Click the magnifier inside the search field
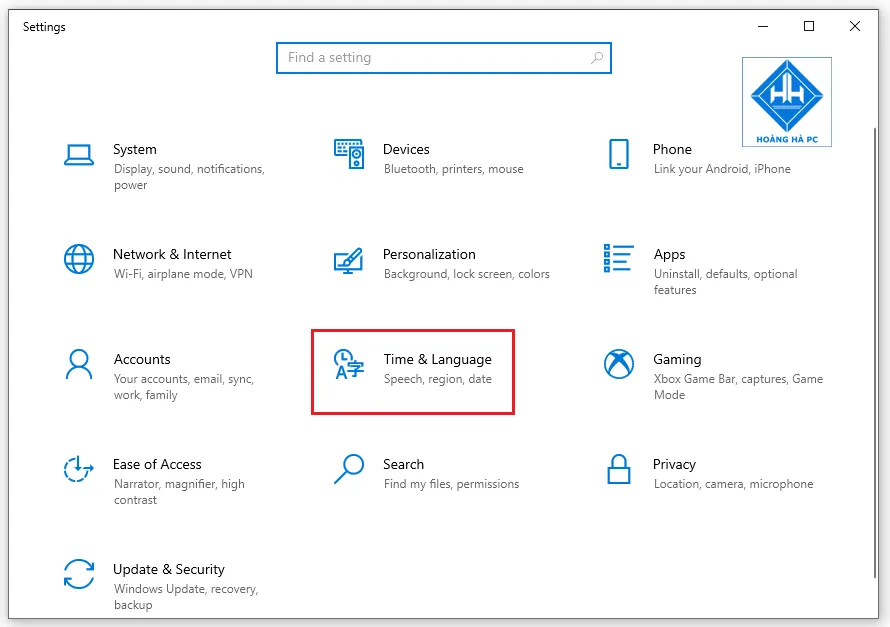The width and height of the screenshot is (890, 627). tap(594, 58)
